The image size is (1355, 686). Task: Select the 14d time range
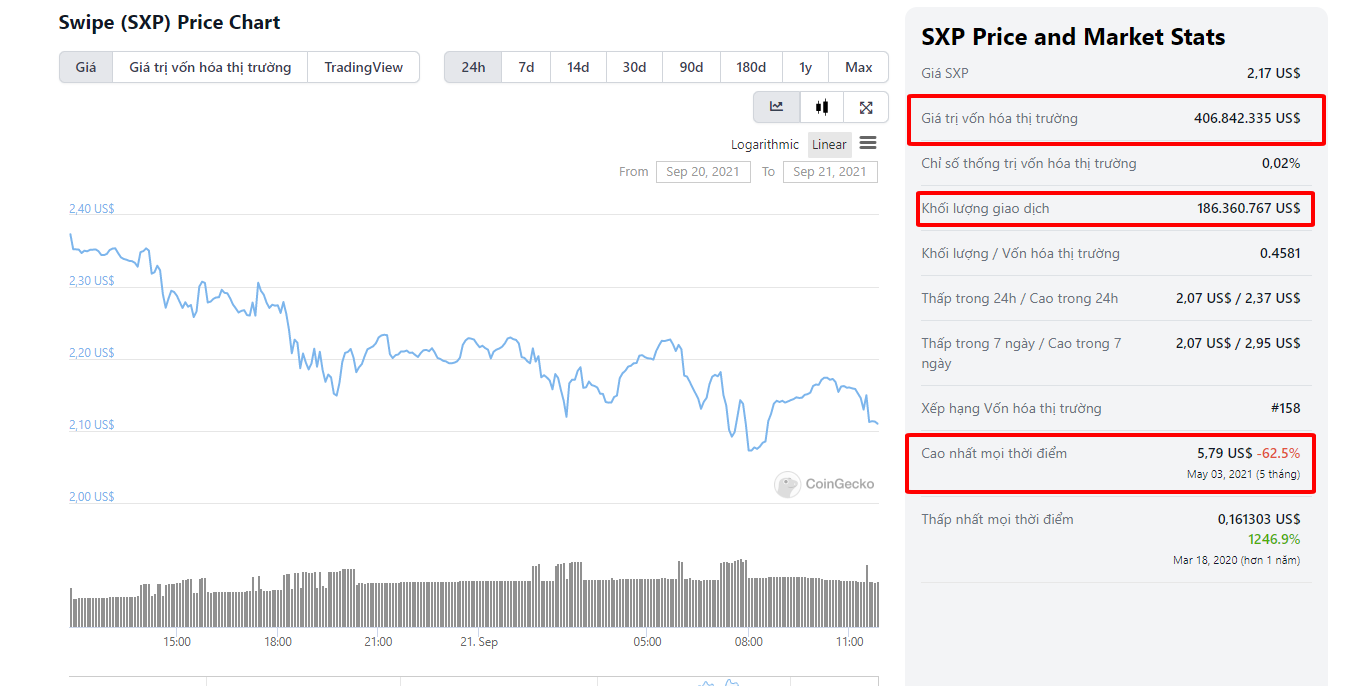pos(578,67)
